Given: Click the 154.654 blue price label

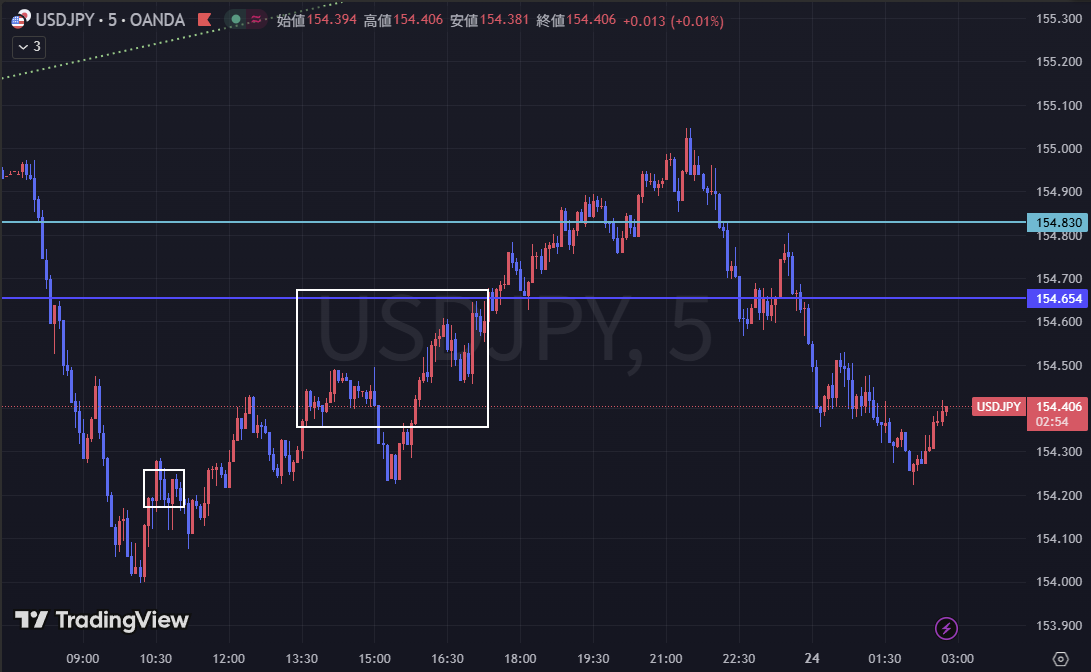Looking at the screenshot, I should [1058, 298].
